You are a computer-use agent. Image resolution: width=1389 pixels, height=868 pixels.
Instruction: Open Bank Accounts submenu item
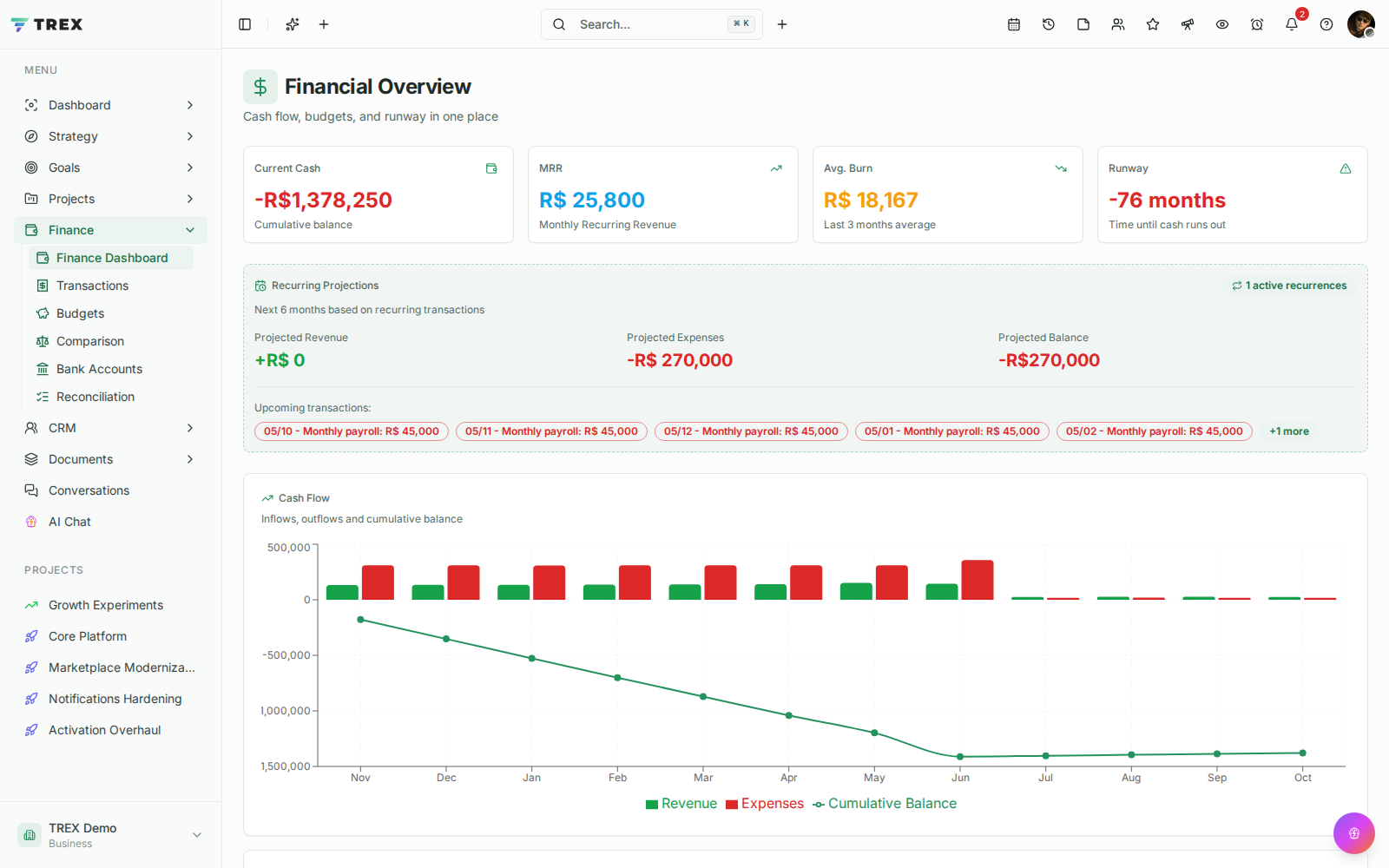coord(111,369)
